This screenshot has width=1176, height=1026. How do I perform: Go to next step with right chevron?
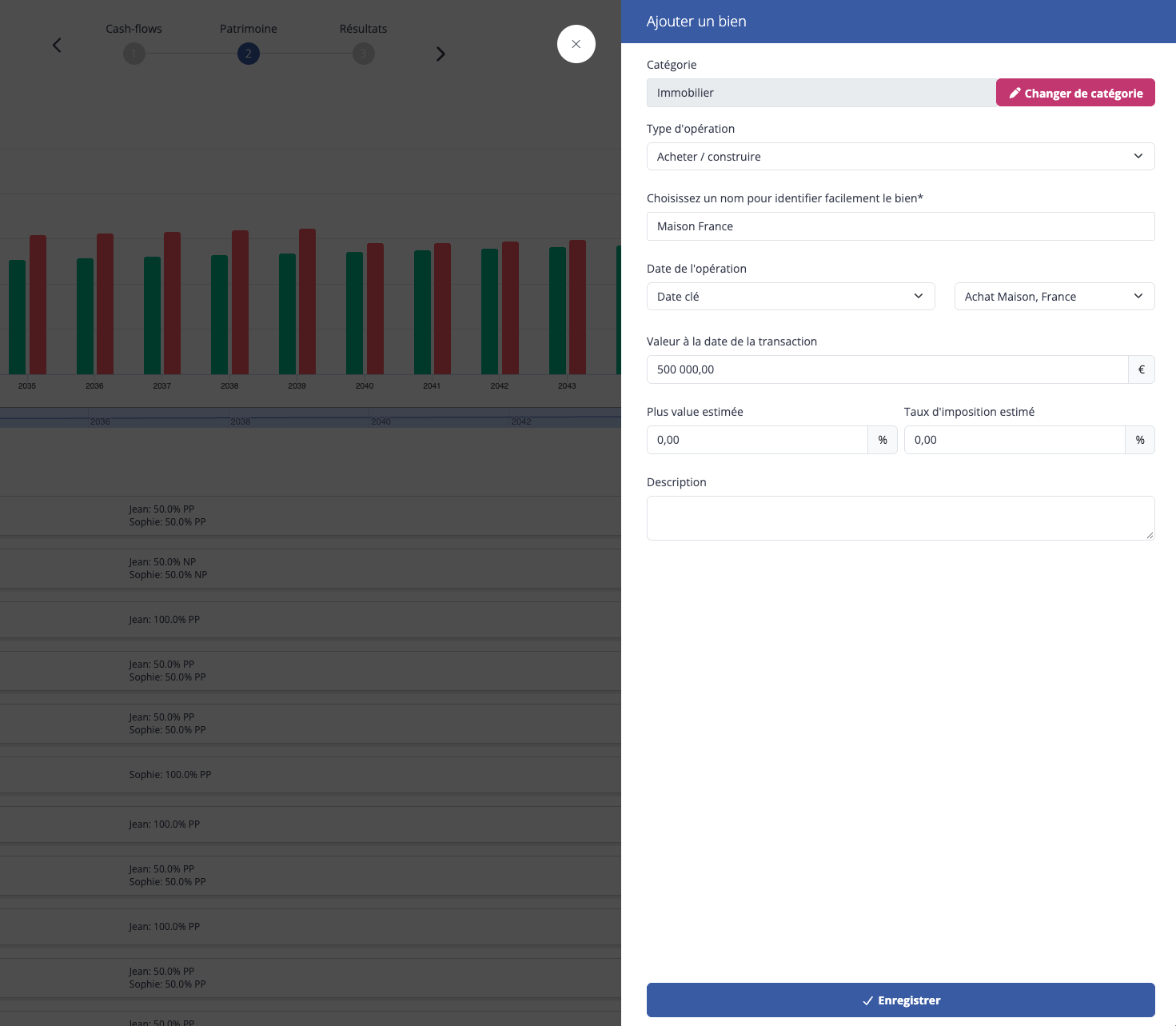(441, 54)
